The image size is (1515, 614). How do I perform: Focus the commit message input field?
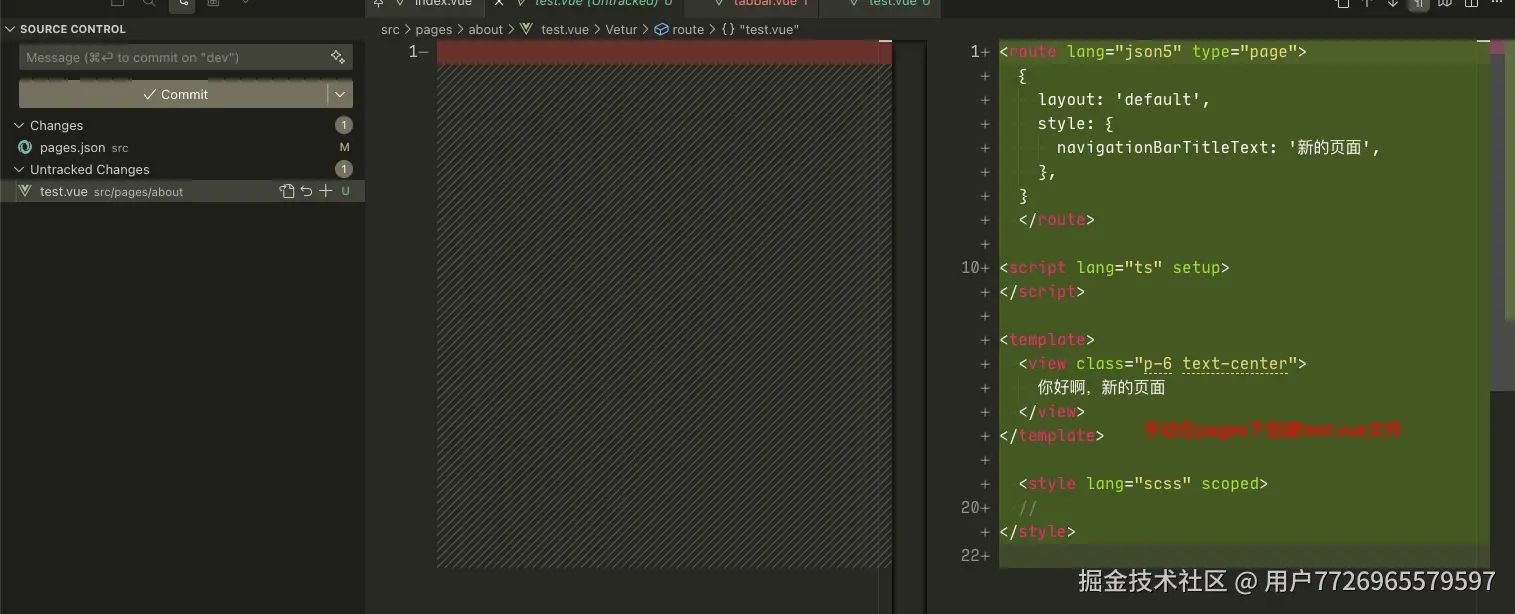pyautogui.click(x=186, y=57)
